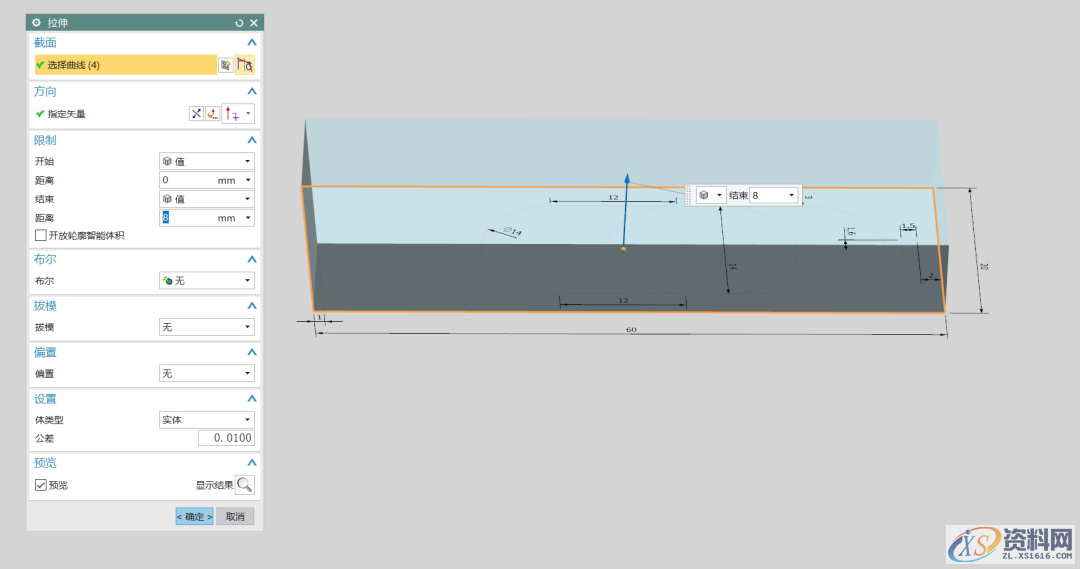Click the 取消 button

click(x=235, y=517)
